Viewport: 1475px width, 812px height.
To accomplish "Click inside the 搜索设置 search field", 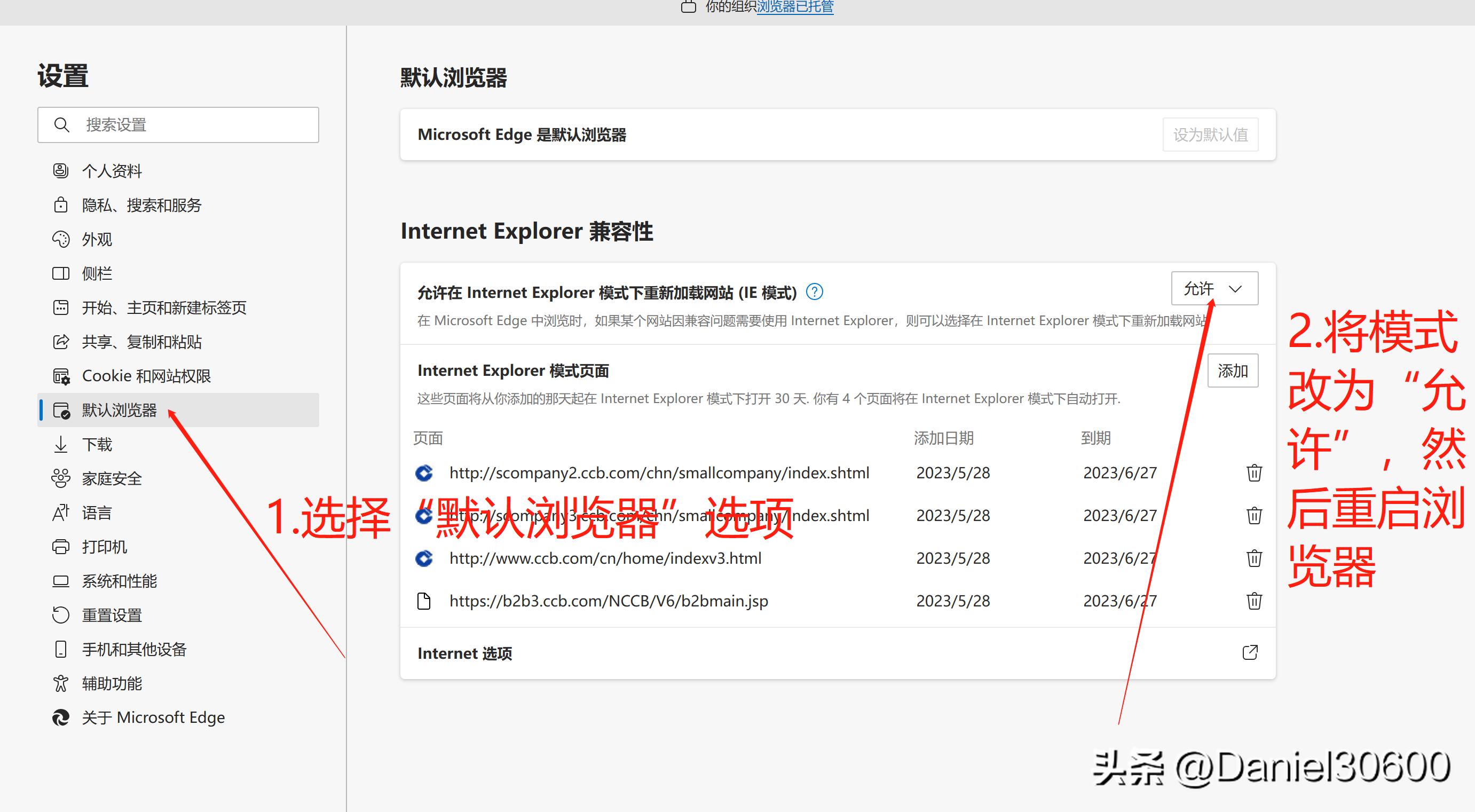I will pos(178,124).
